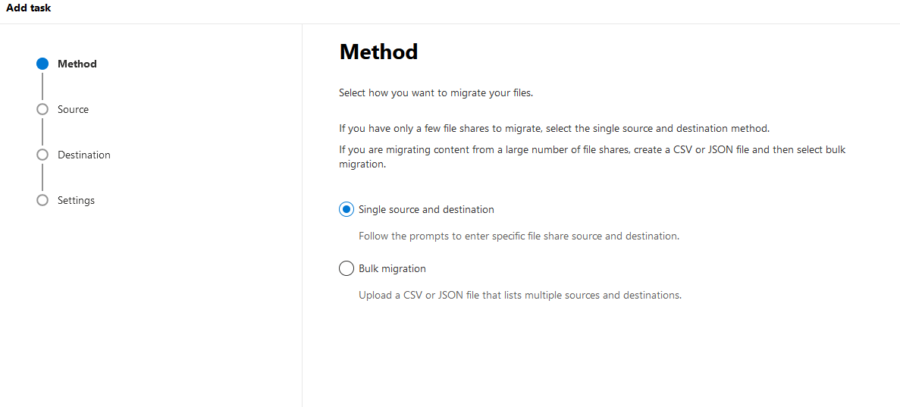Open the Source step in the wizard
The image size is (900, 407).
tap(73, 109)
